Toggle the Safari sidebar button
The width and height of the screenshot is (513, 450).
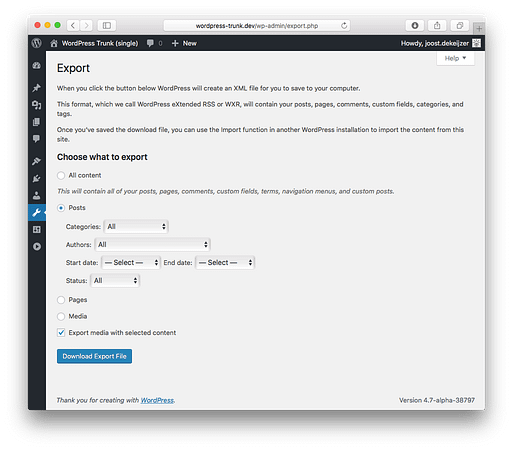point(107,25)
